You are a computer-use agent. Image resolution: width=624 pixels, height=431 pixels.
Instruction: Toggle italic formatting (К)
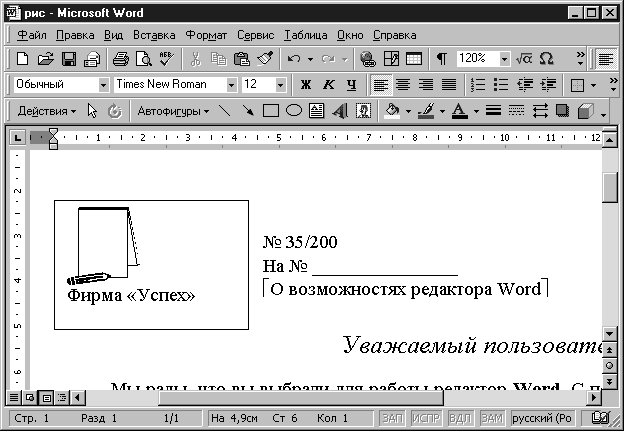(329, 85)
